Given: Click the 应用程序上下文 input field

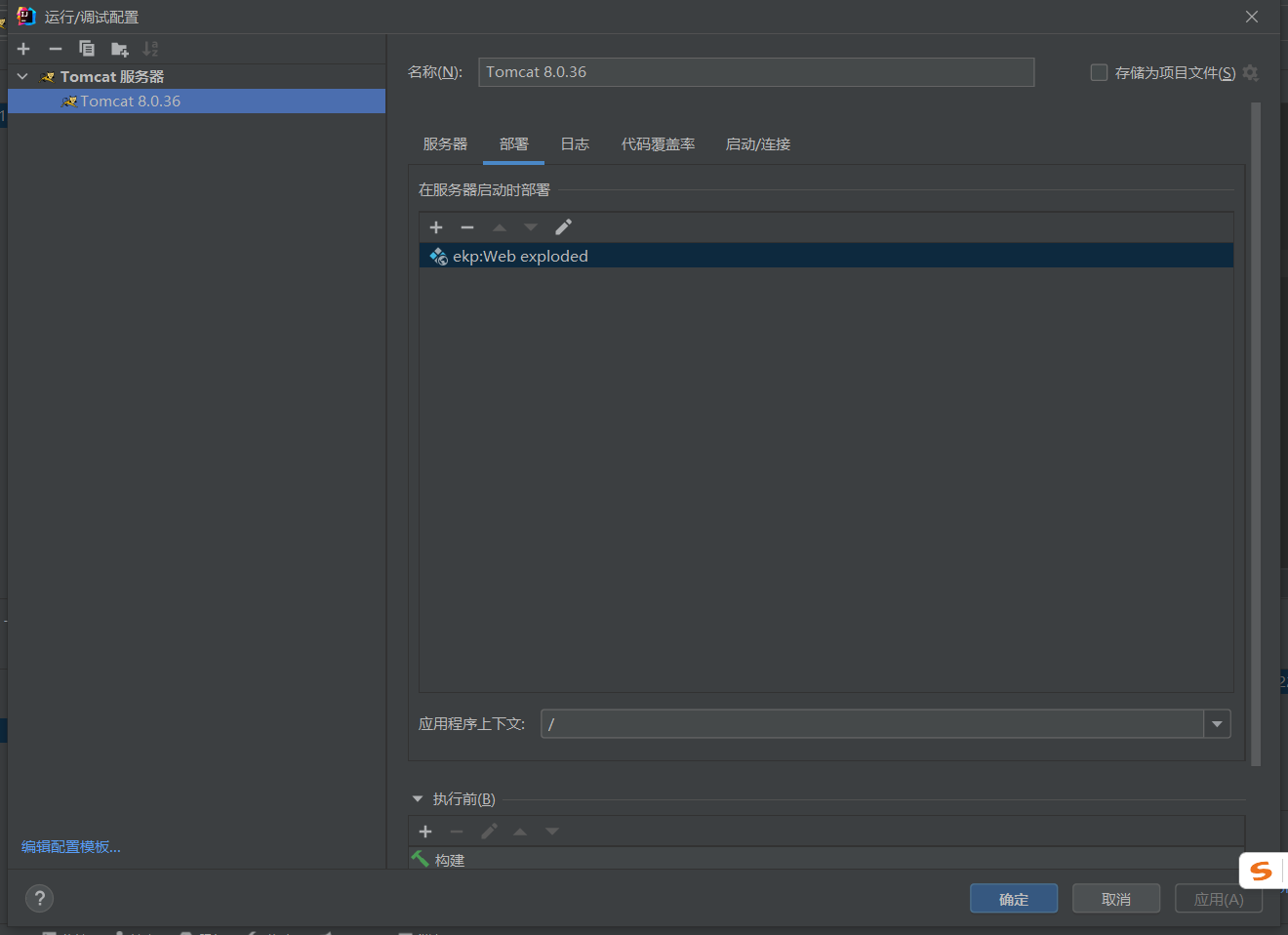Looking at the screenshot, I should (x=872, y=724).
